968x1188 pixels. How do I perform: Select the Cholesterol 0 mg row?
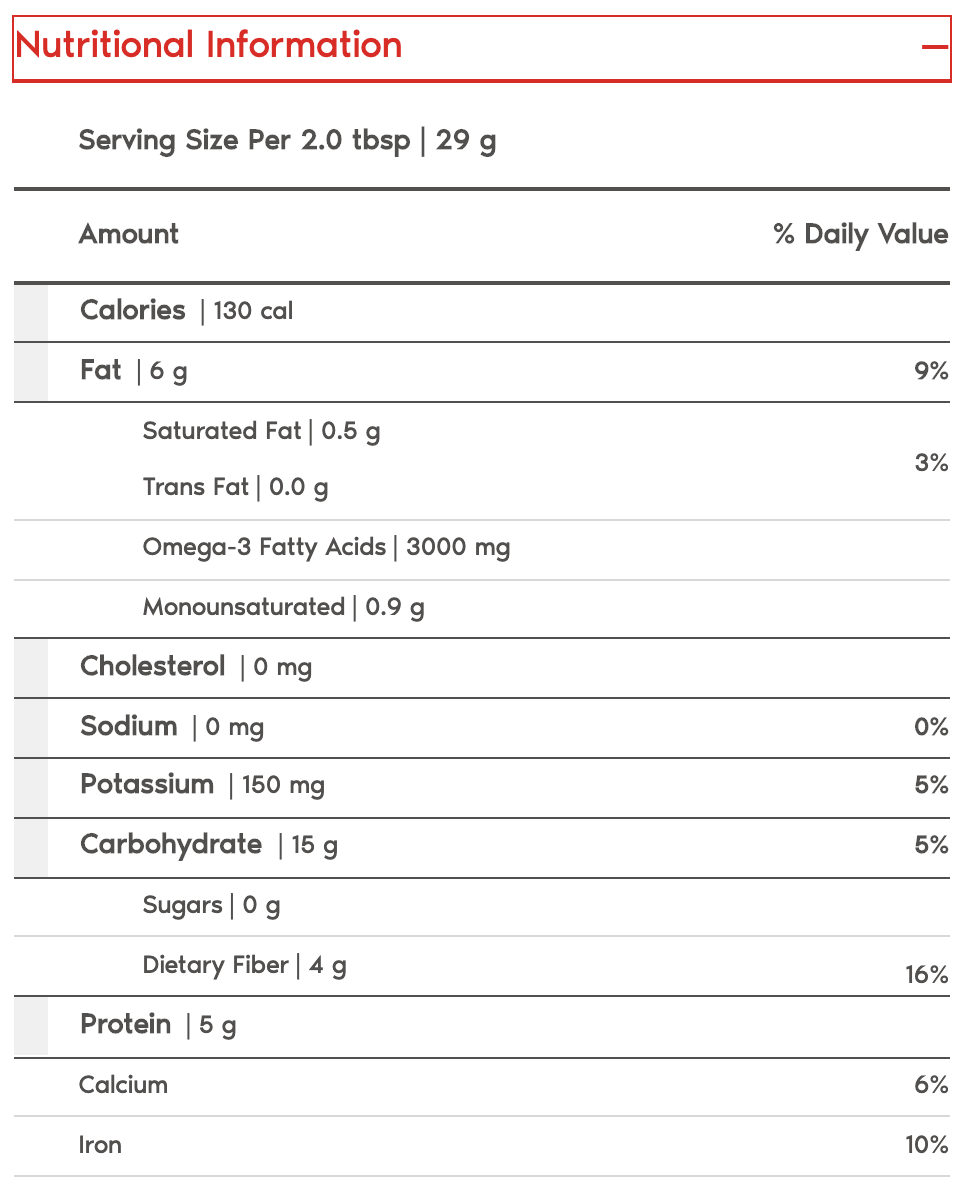196,667
